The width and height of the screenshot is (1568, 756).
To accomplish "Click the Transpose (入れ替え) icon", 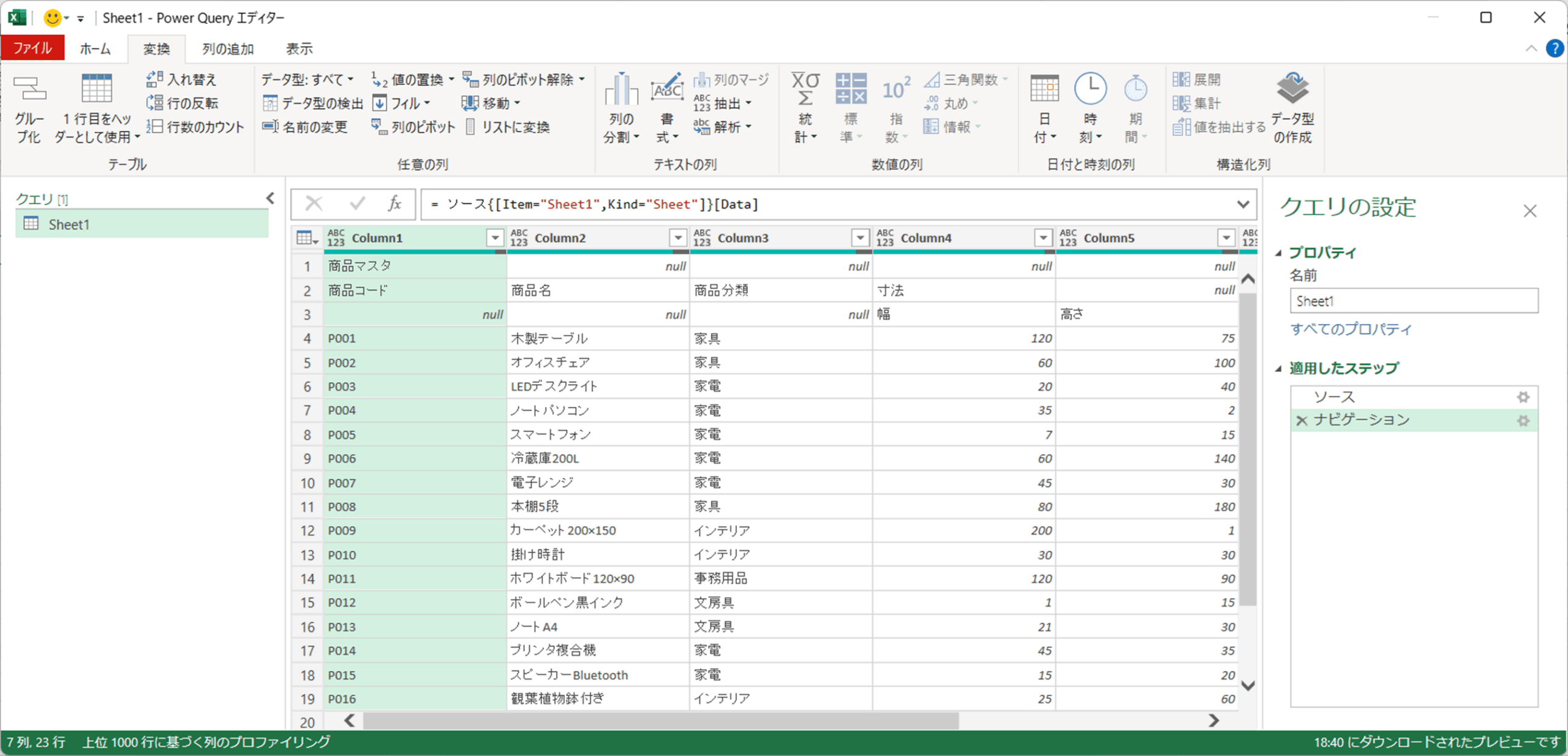I will pyautogui.click(x=154, y=79).
